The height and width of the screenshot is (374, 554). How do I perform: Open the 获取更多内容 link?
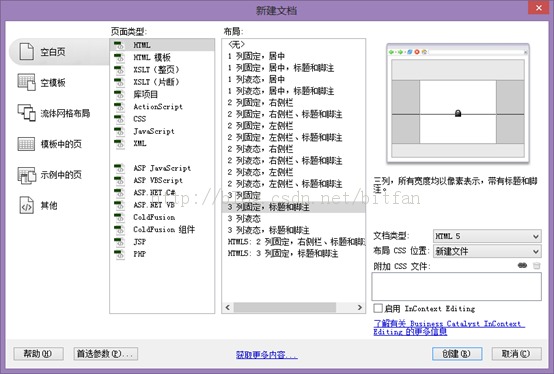[267, 355]
